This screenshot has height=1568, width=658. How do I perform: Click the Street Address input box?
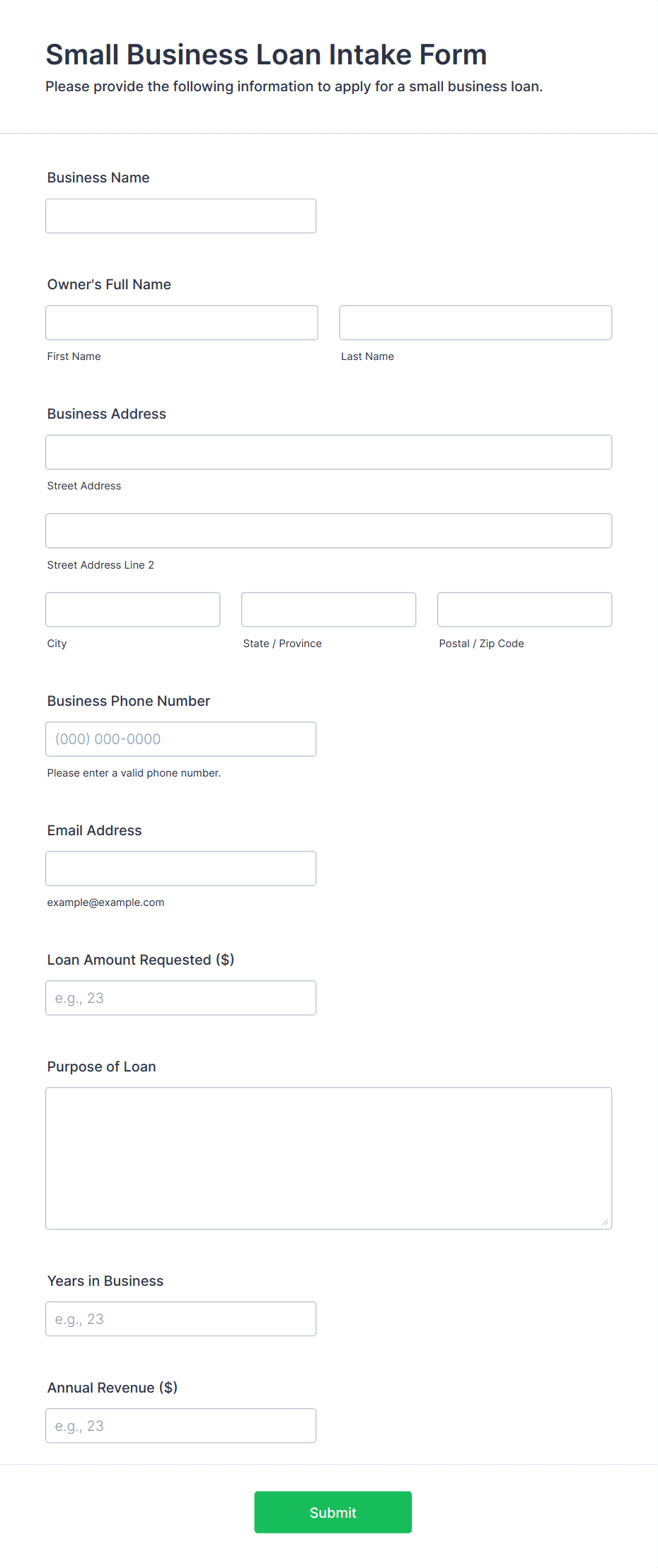pos(329,452)
